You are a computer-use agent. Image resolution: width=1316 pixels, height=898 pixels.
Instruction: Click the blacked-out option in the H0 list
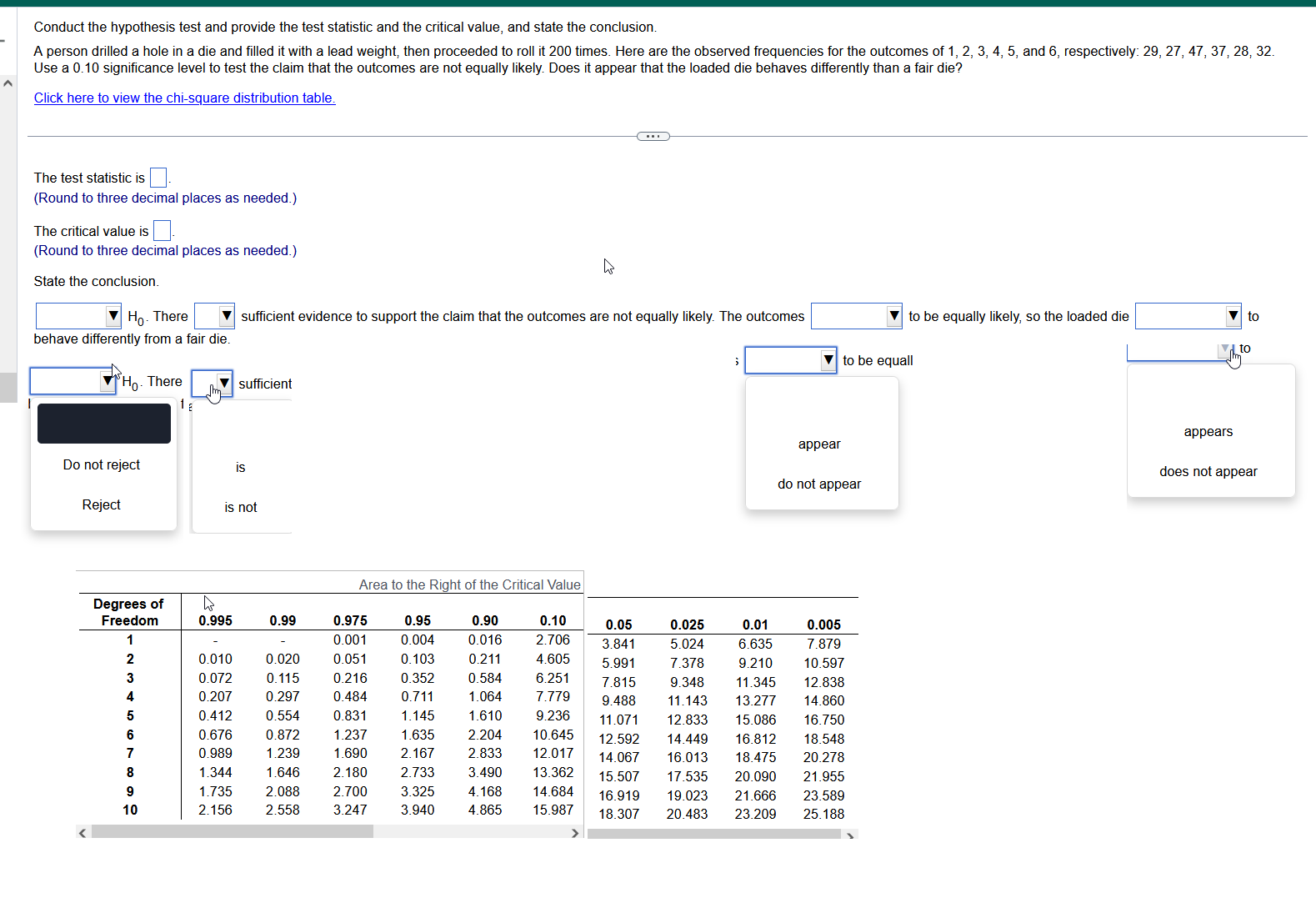click(104, 424)
